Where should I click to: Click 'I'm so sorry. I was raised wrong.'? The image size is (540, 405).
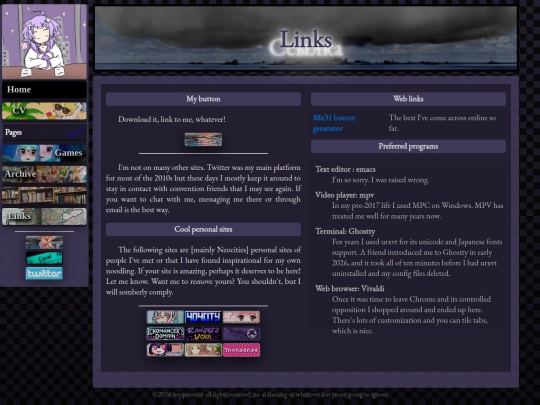(381, 180)
